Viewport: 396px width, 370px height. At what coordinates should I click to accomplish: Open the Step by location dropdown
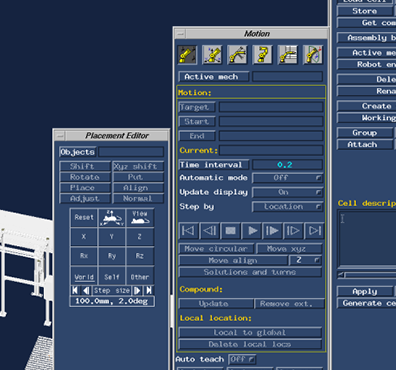[288, 207]
